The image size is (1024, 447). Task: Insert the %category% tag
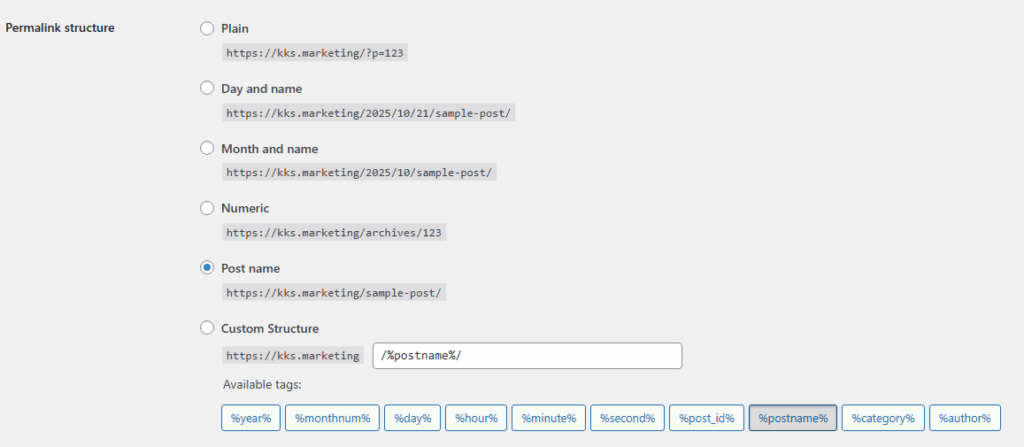click(882, 418)
